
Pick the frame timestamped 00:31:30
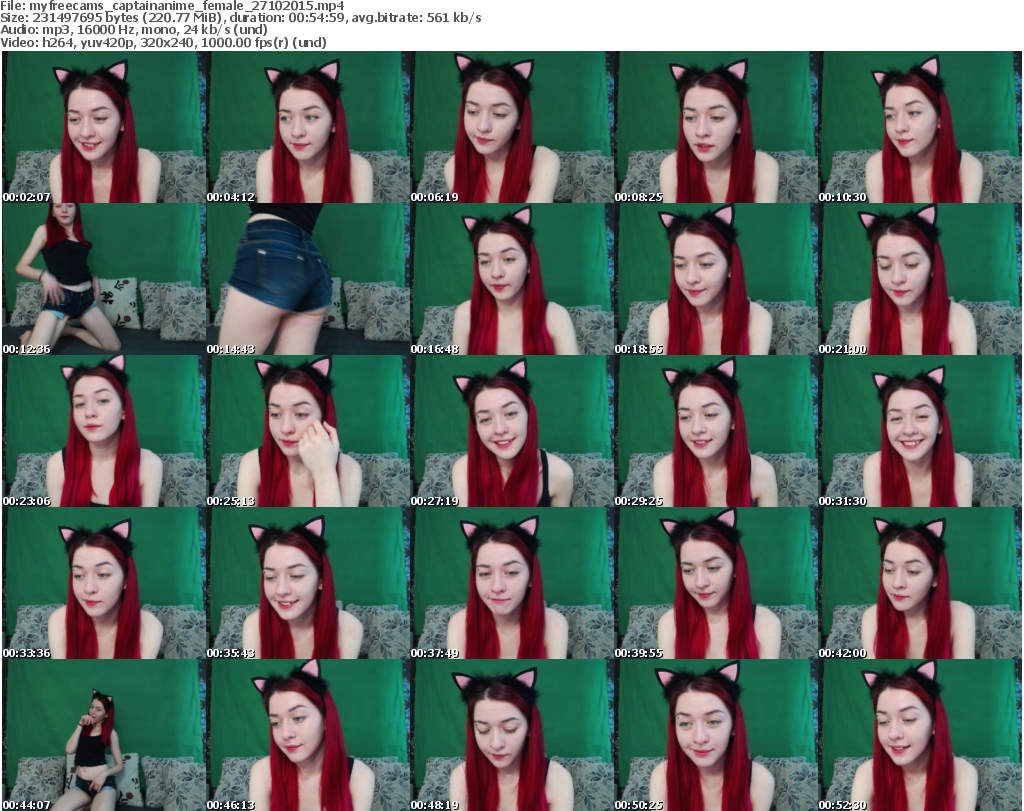[920, 432]
